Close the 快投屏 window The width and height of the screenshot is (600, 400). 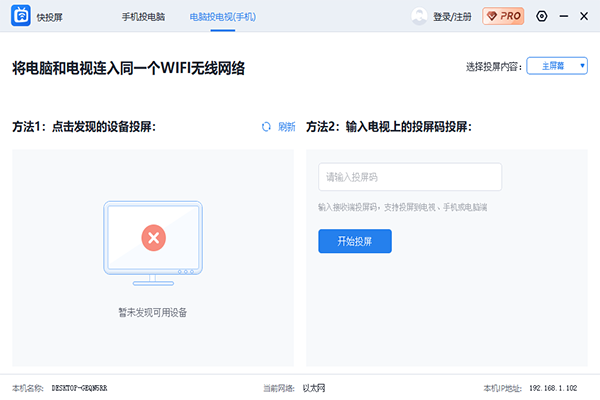583,16
